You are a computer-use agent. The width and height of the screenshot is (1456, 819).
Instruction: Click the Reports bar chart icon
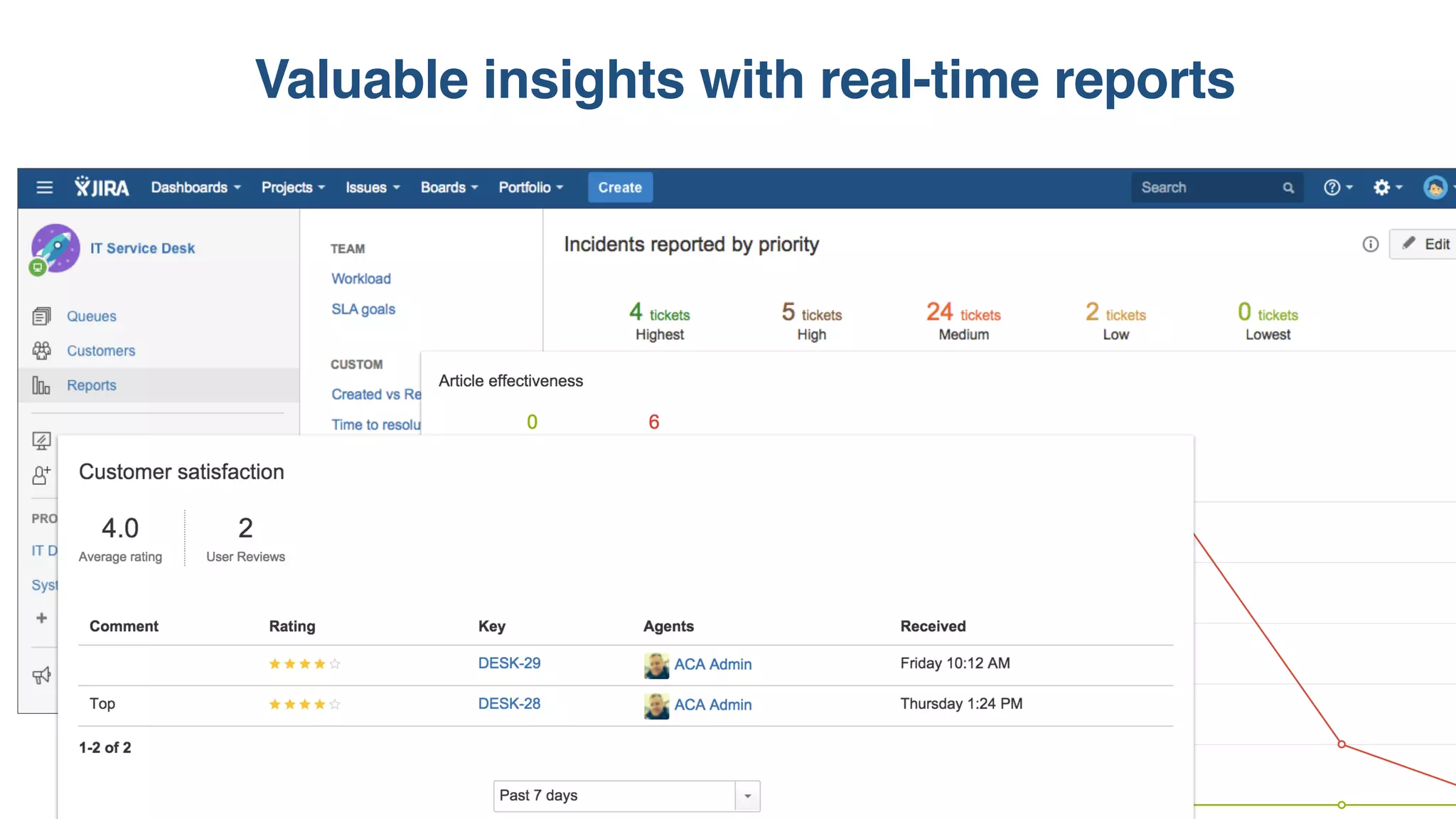41,385
